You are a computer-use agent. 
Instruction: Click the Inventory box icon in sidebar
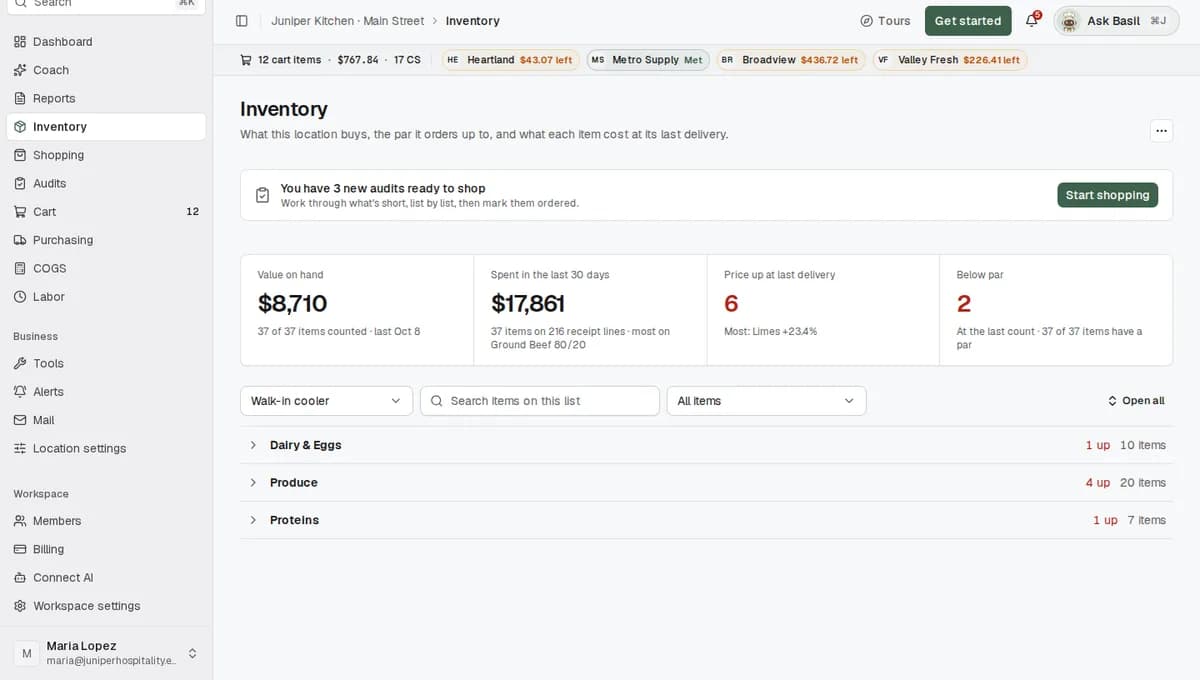coord(20,127)
